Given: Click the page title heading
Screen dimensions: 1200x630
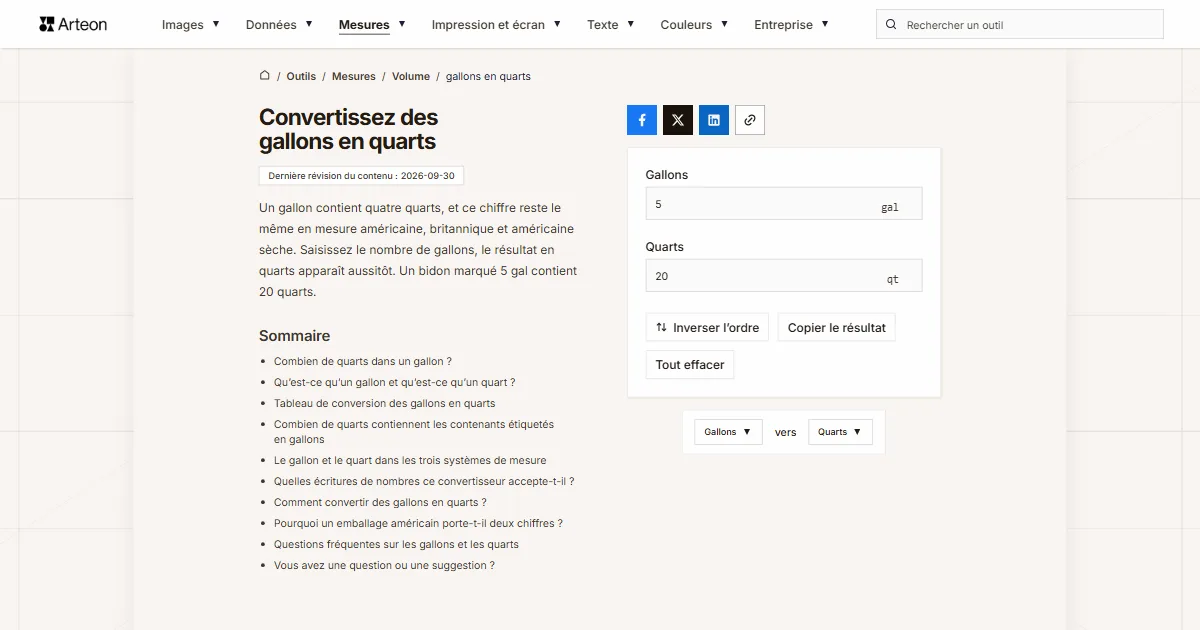Looking at the screenshot, I should pos(349,130).
